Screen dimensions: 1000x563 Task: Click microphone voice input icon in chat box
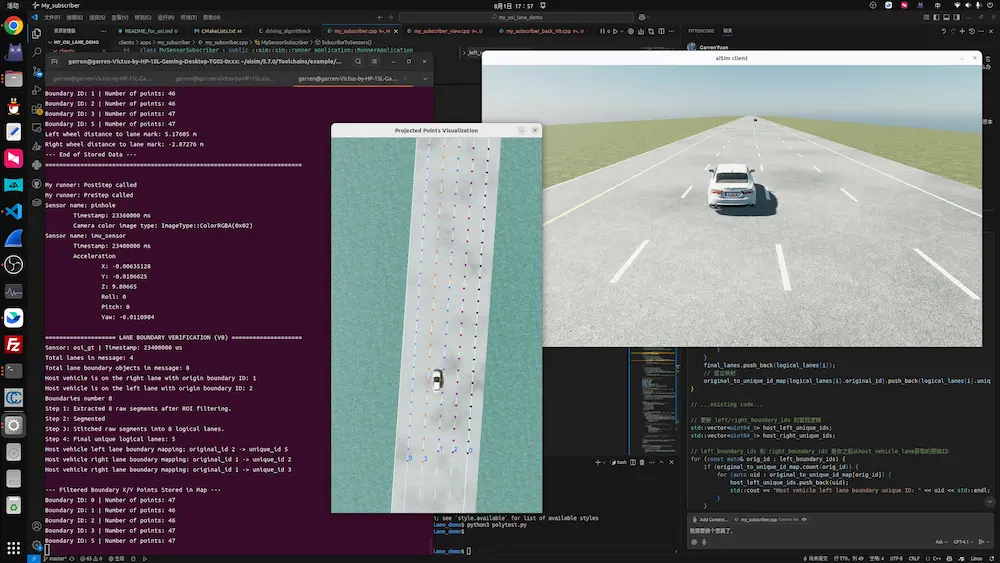[x=704, y=542]
